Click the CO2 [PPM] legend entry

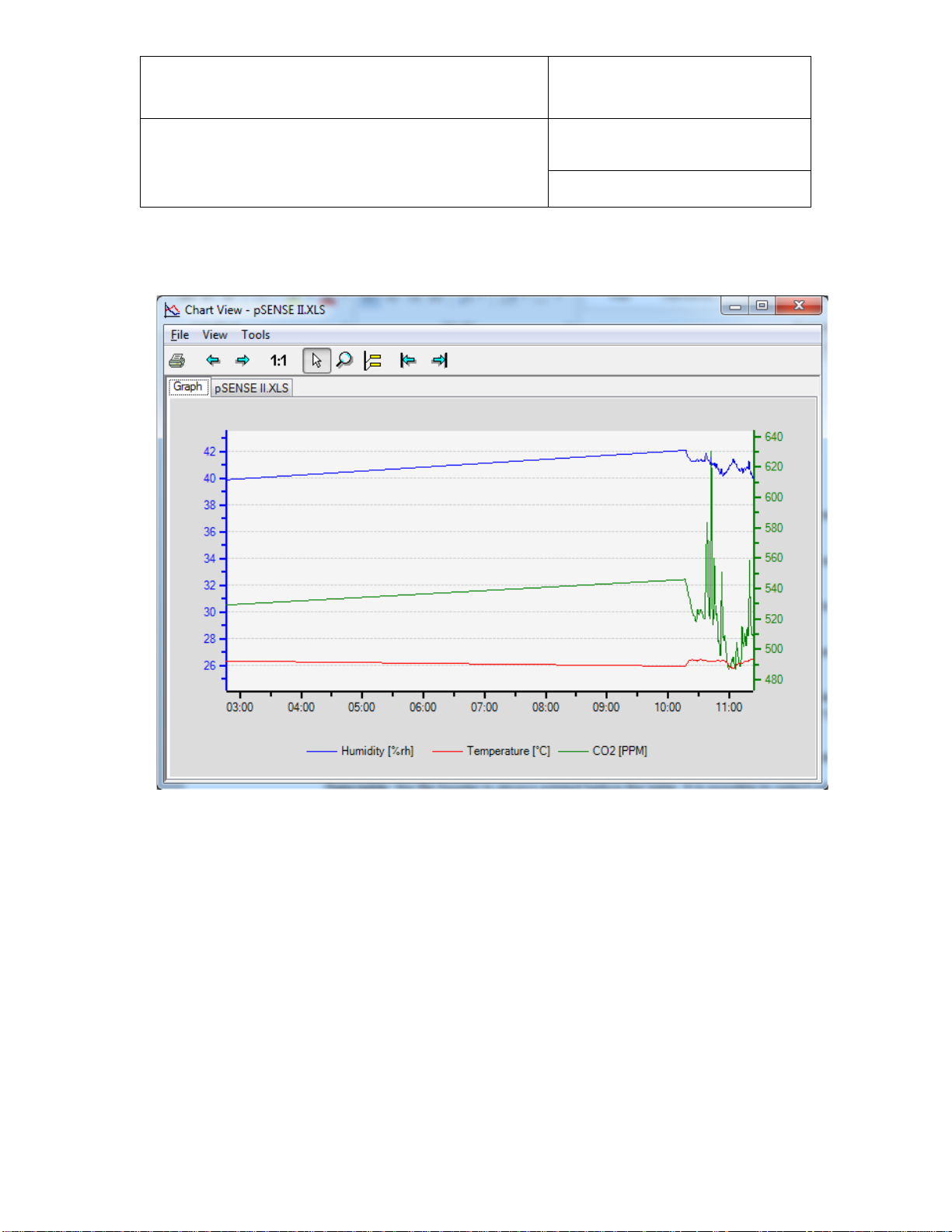pos(603,751)
